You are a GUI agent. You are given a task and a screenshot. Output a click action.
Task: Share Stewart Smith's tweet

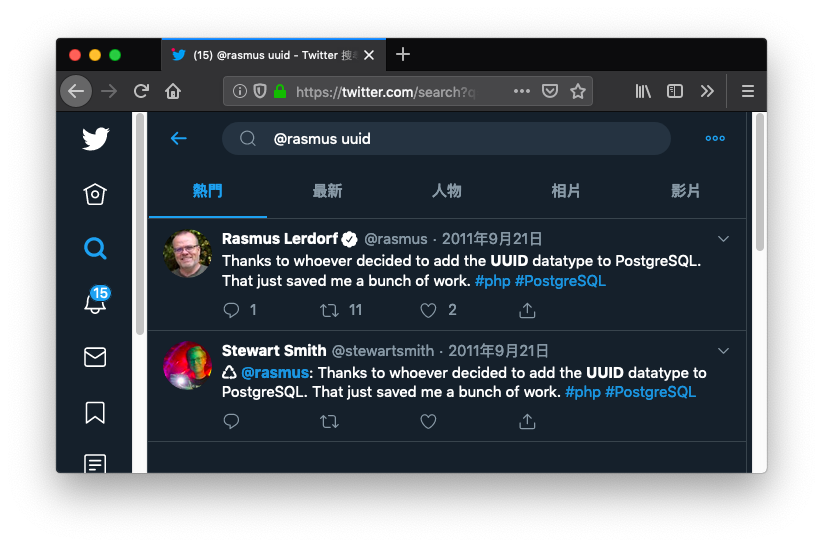pos(527,422)
